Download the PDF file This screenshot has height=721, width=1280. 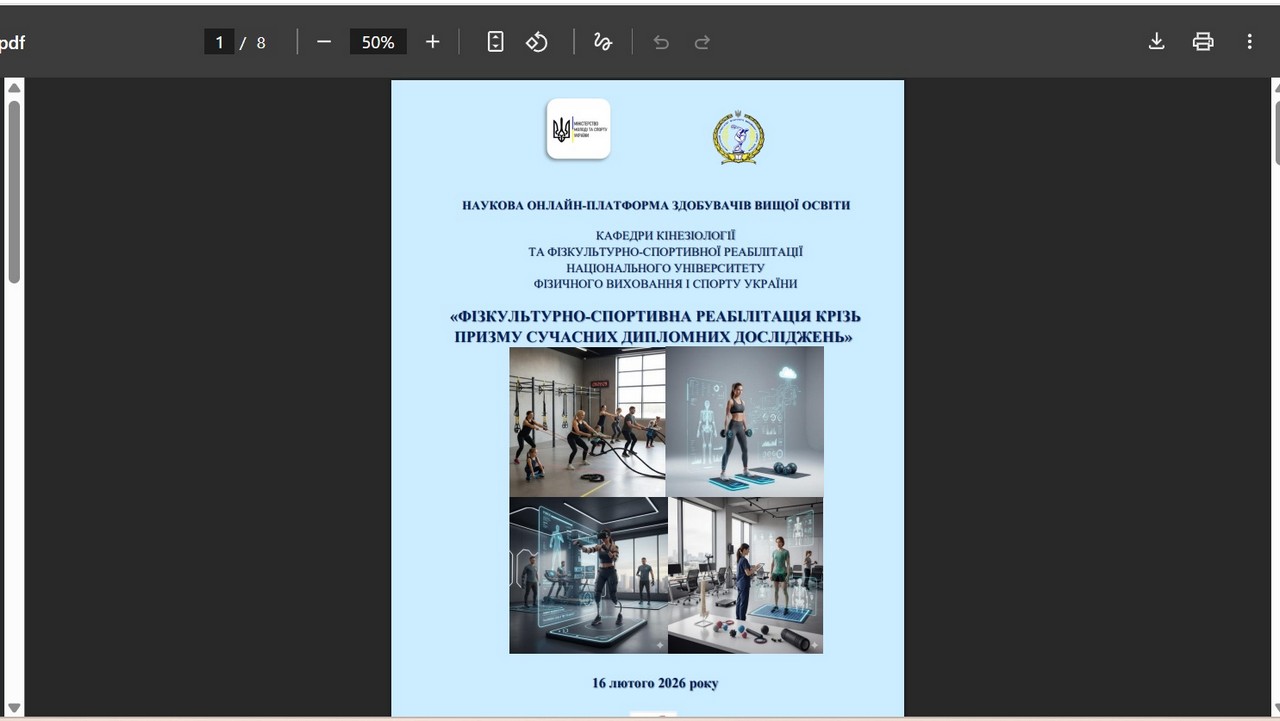[1156, 42]
